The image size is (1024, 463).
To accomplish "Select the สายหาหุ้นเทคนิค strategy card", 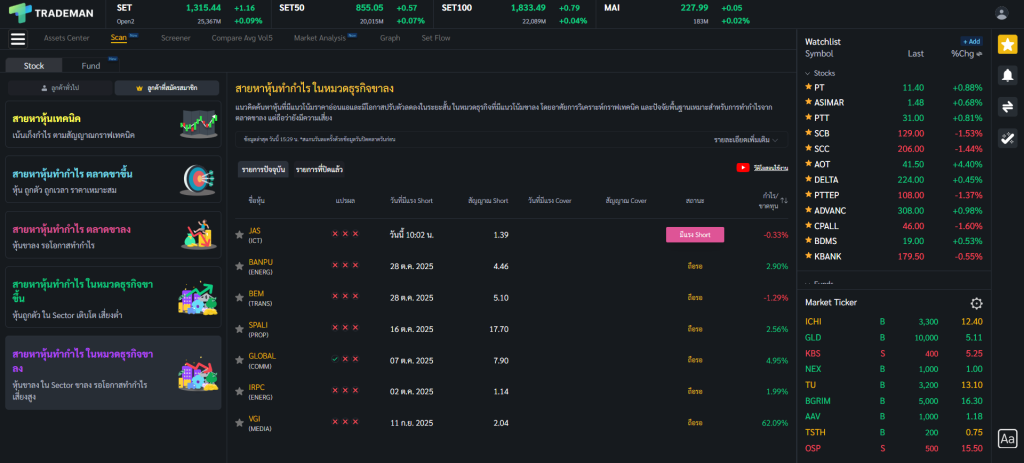I will pyautogui.click(x=113, y=125).
